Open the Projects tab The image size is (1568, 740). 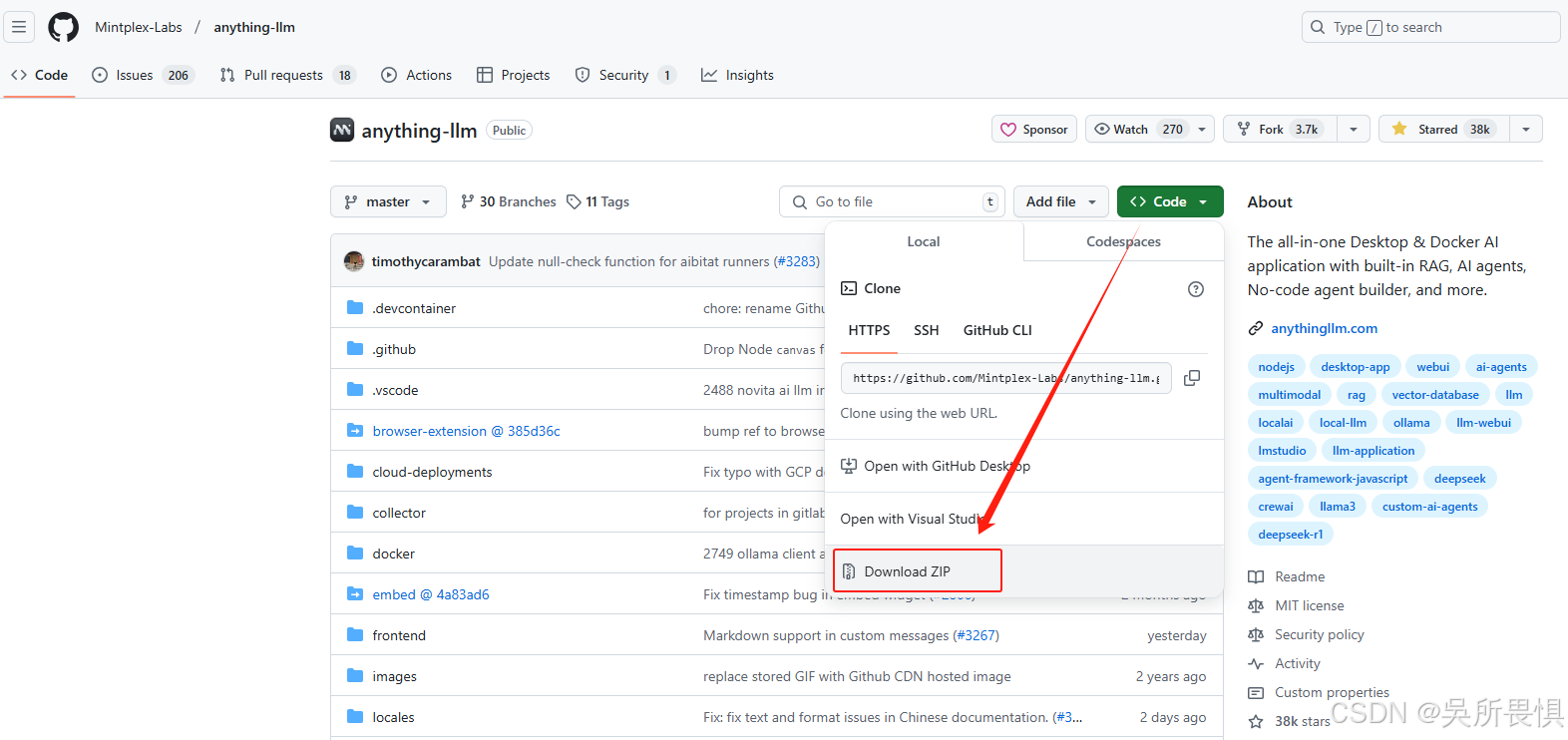(514, 75)
